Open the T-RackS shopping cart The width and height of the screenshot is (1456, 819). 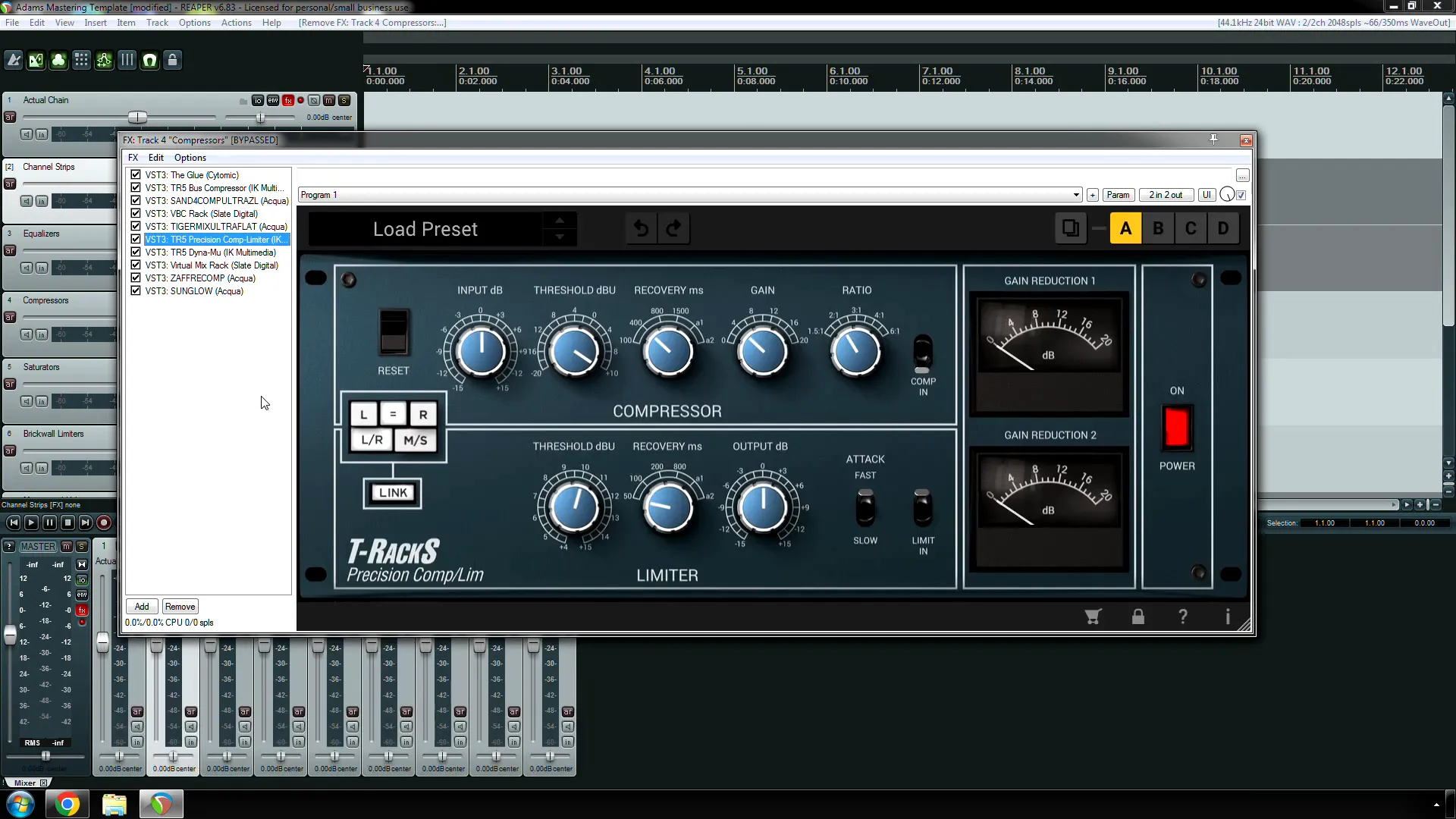(x=1093, y=617)
